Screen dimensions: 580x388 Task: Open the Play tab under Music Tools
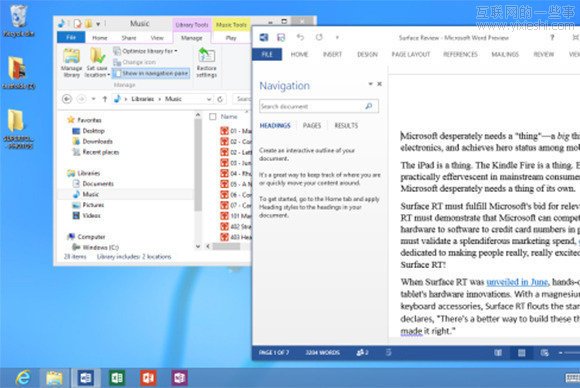[x=231, y=38]
